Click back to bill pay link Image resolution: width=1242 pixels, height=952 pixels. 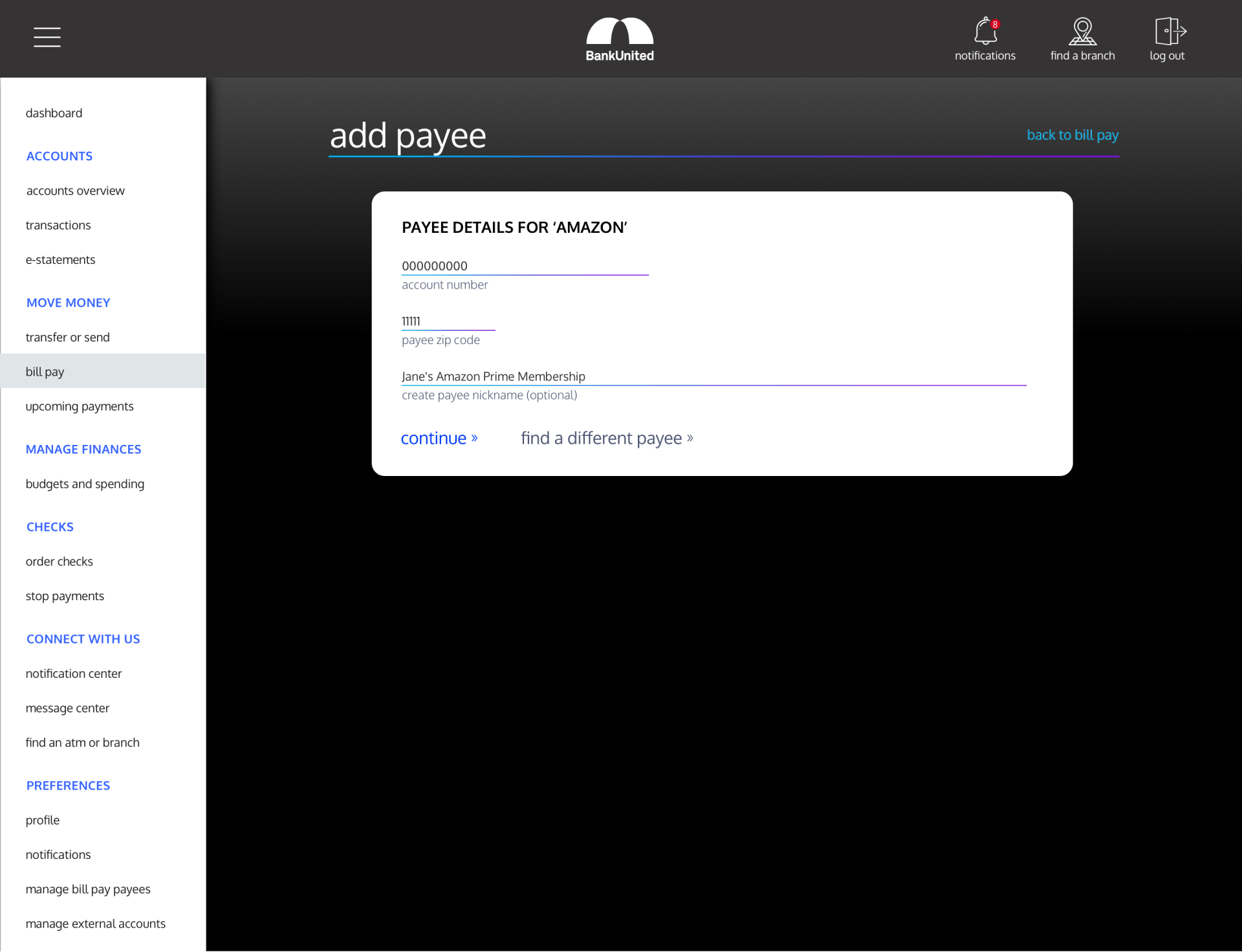[1073, 135]
